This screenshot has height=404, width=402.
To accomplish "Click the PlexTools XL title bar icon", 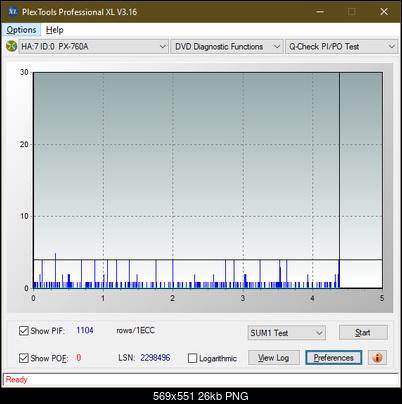I will tap(13, 12).
